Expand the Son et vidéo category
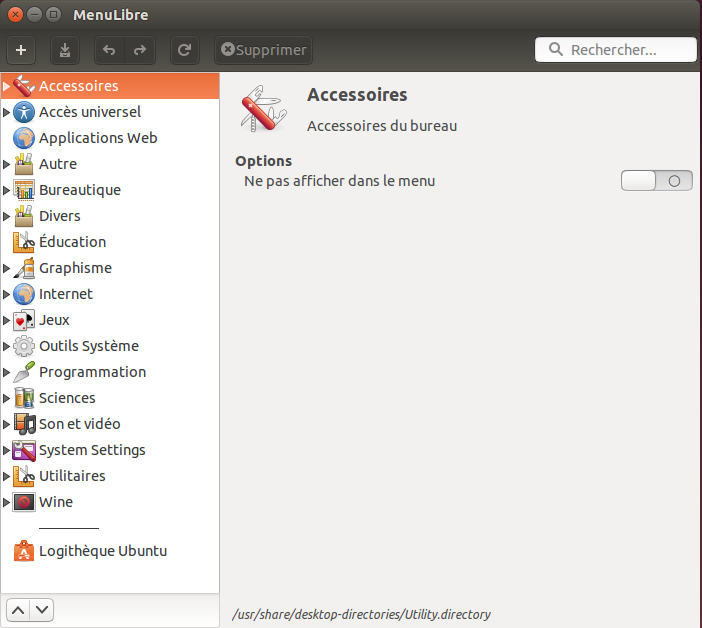This screenshot has height=628, width=702. (x=6, y=423)
